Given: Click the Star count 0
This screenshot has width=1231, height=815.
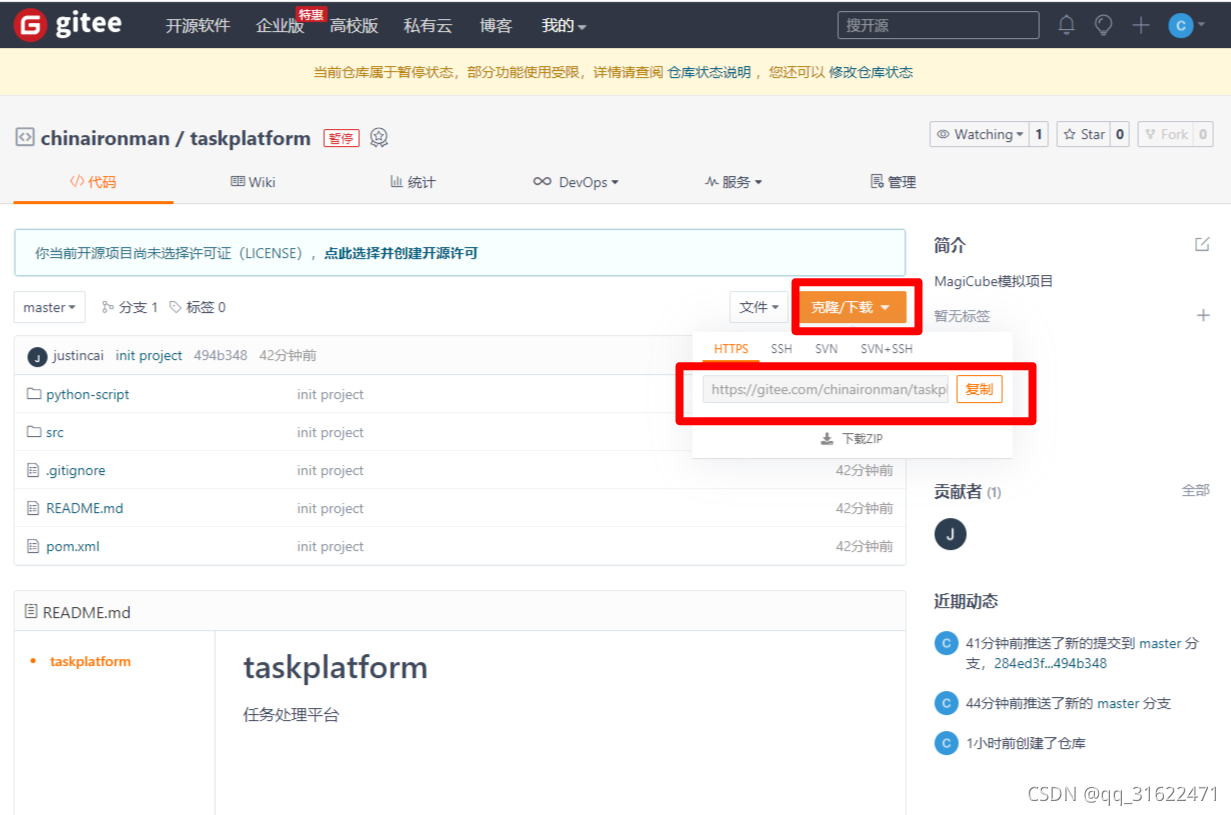Looking at the screenshot, I should (x=1120, y=134).
